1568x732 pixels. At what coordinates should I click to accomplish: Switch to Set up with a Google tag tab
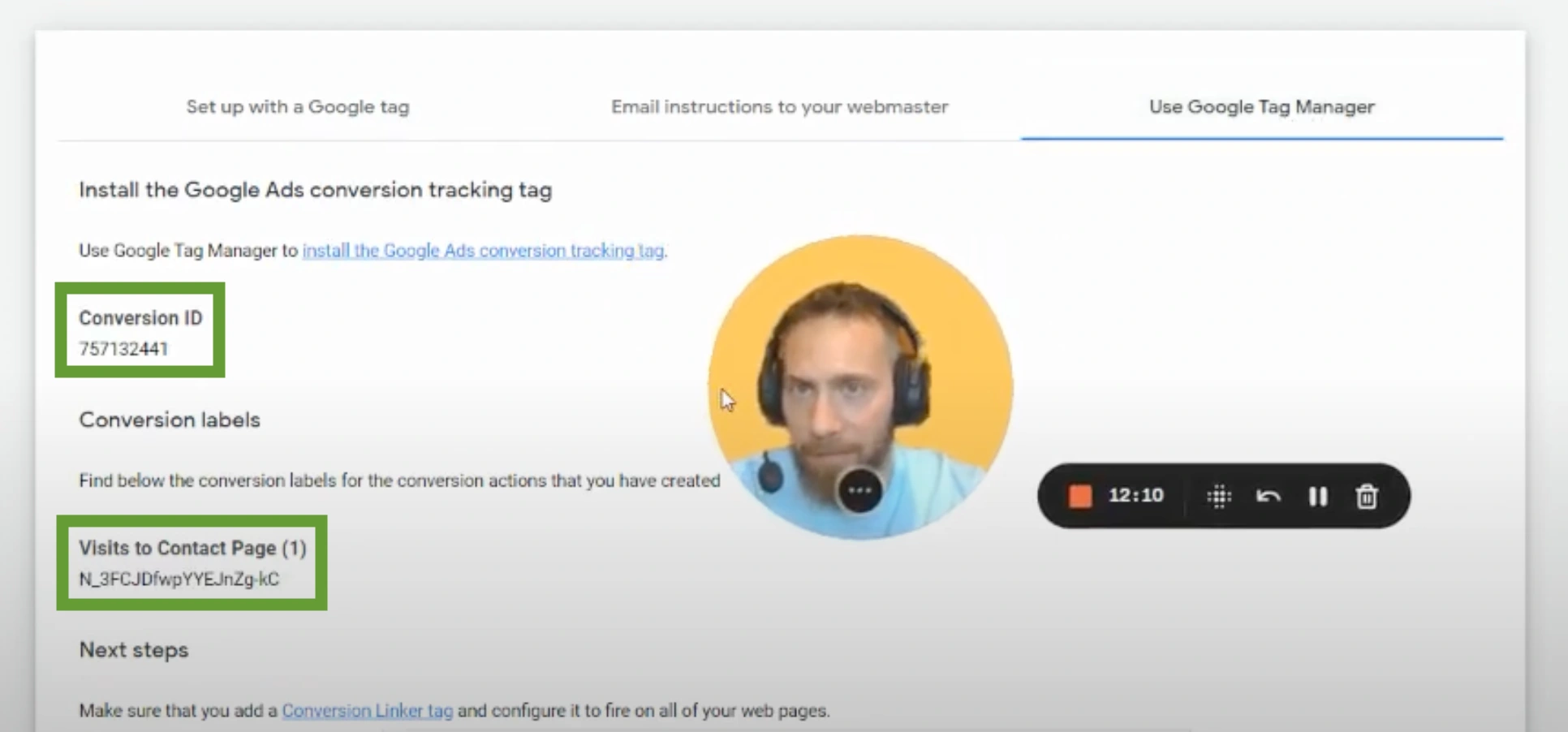(x=298, y=106)
